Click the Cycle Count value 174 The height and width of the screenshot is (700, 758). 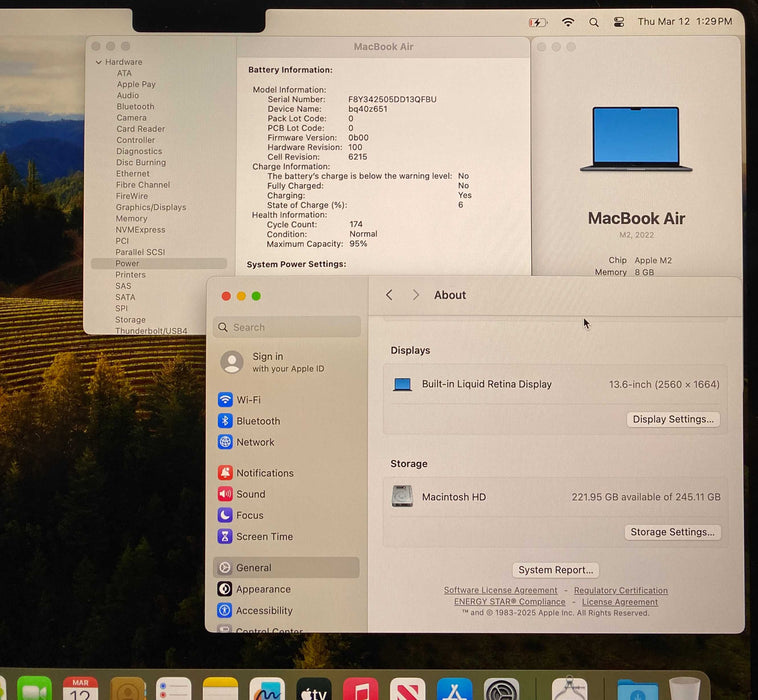pos(356,224)
